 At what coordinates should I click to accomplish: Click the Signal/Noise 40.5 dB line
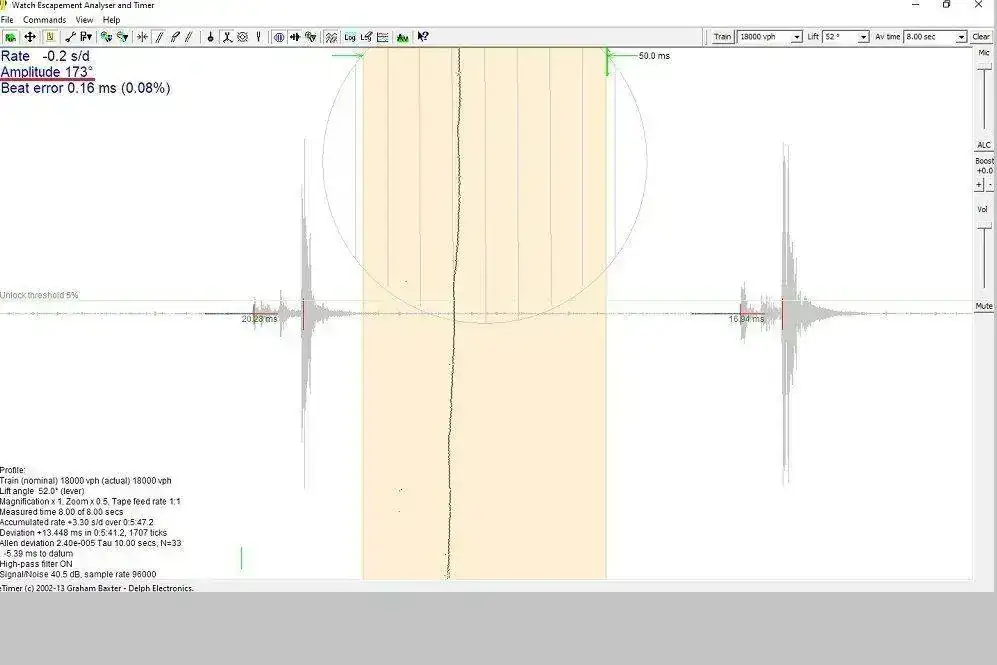point(78,574)
